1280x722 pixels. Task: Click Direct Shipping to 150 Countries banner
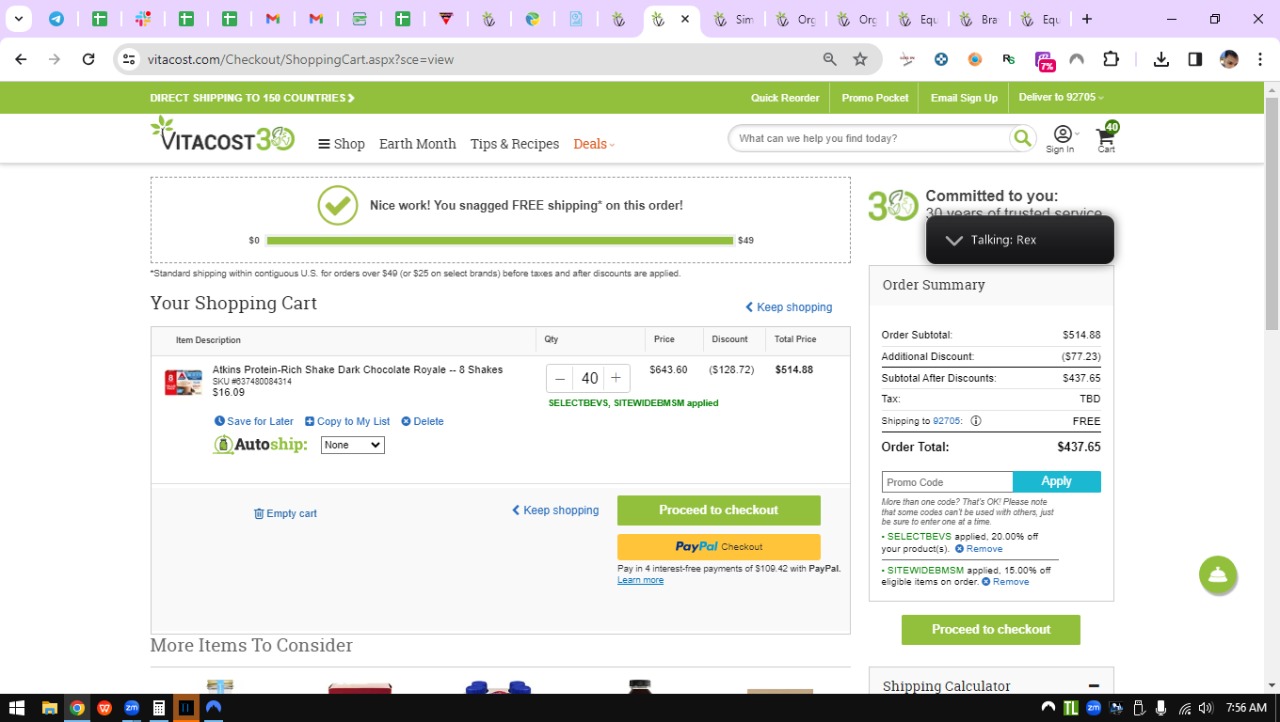[x=252, y=98]
